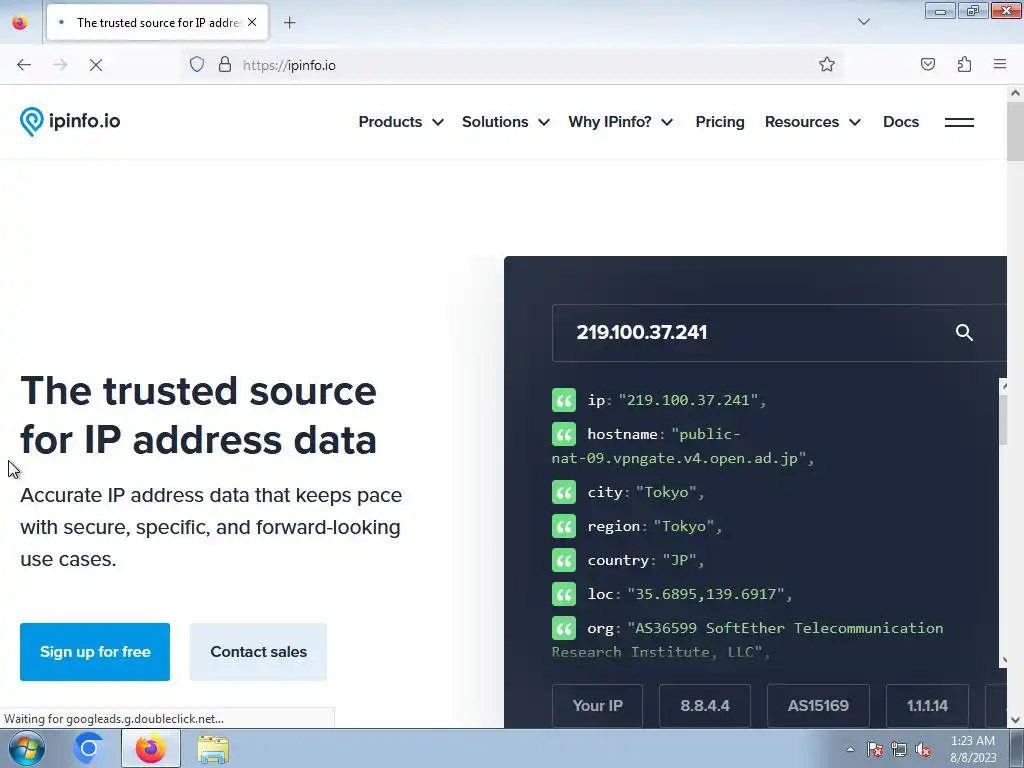Expand the Products menu
Screen dimensions: 1024x768
401,122
